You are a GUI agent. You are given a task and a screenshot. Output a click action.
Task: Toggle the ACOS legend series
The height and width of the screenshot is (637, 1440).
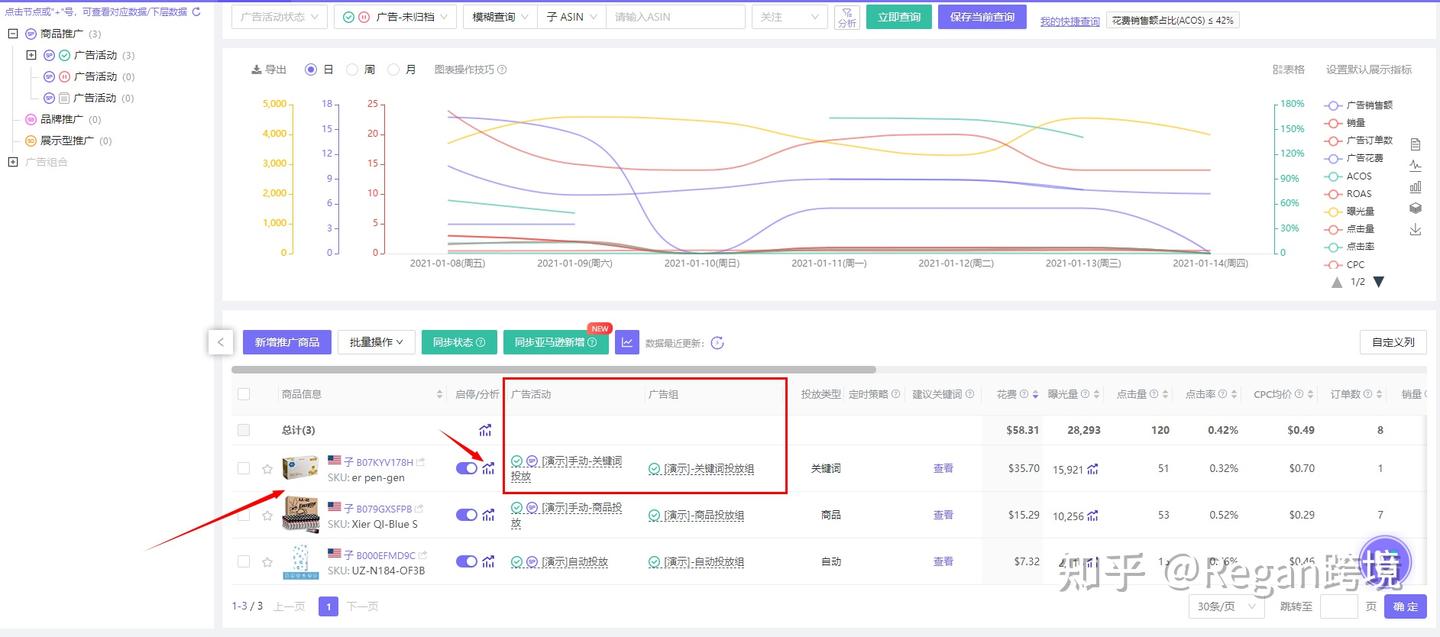coord(1348,176)
